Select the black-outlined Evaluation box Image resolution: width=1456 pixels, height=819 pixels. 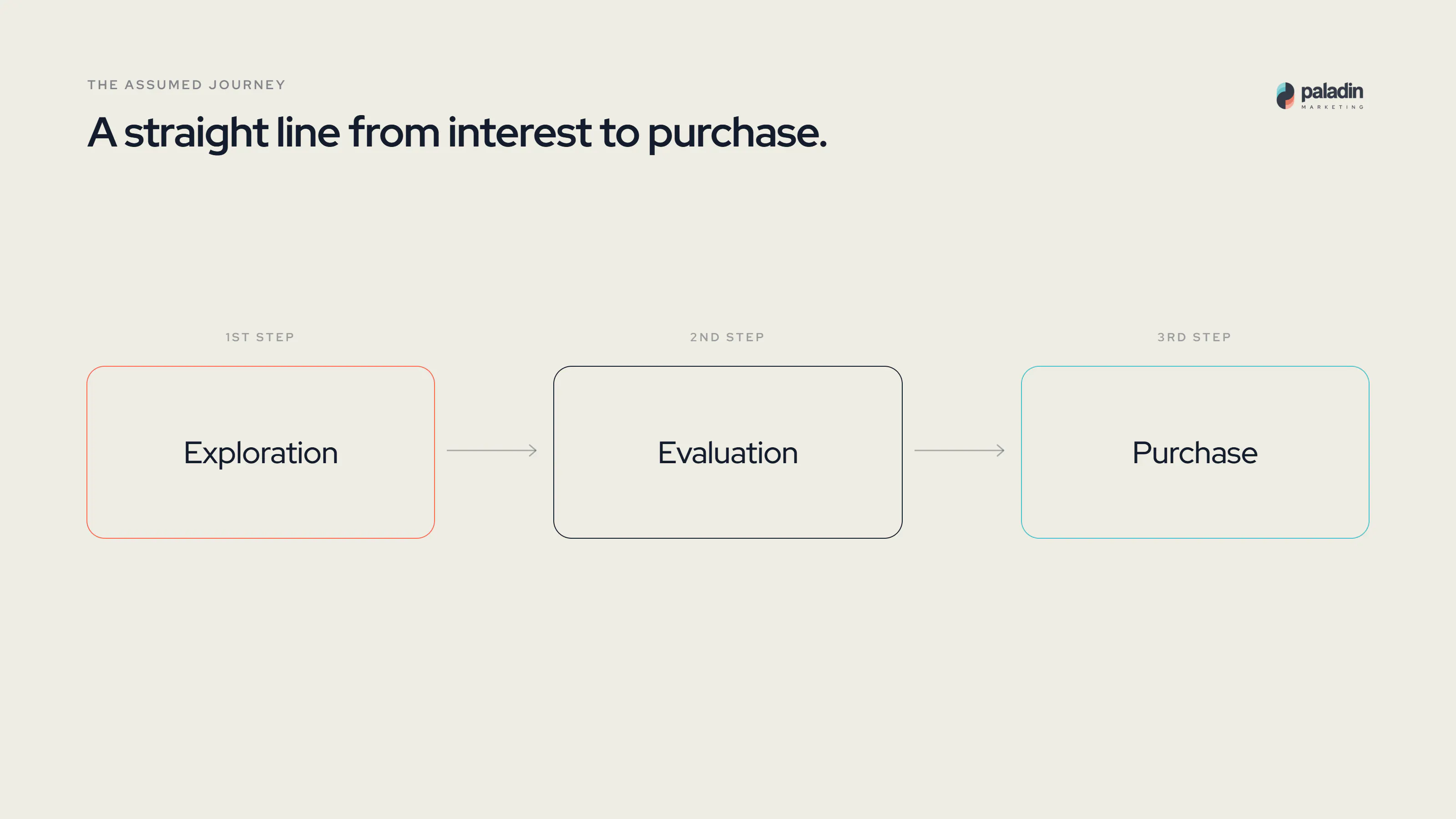728,452
